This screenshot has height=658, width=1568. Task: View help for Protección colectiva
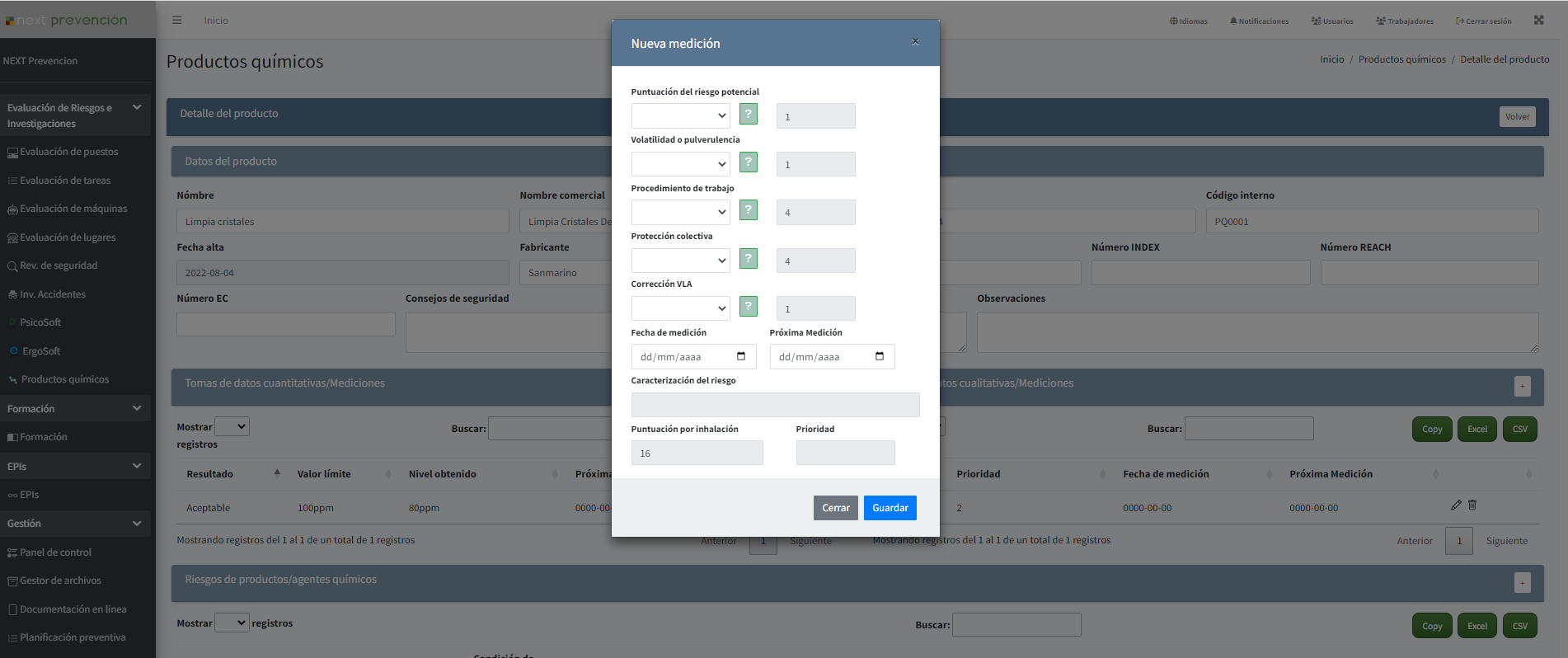click(749, 259)
